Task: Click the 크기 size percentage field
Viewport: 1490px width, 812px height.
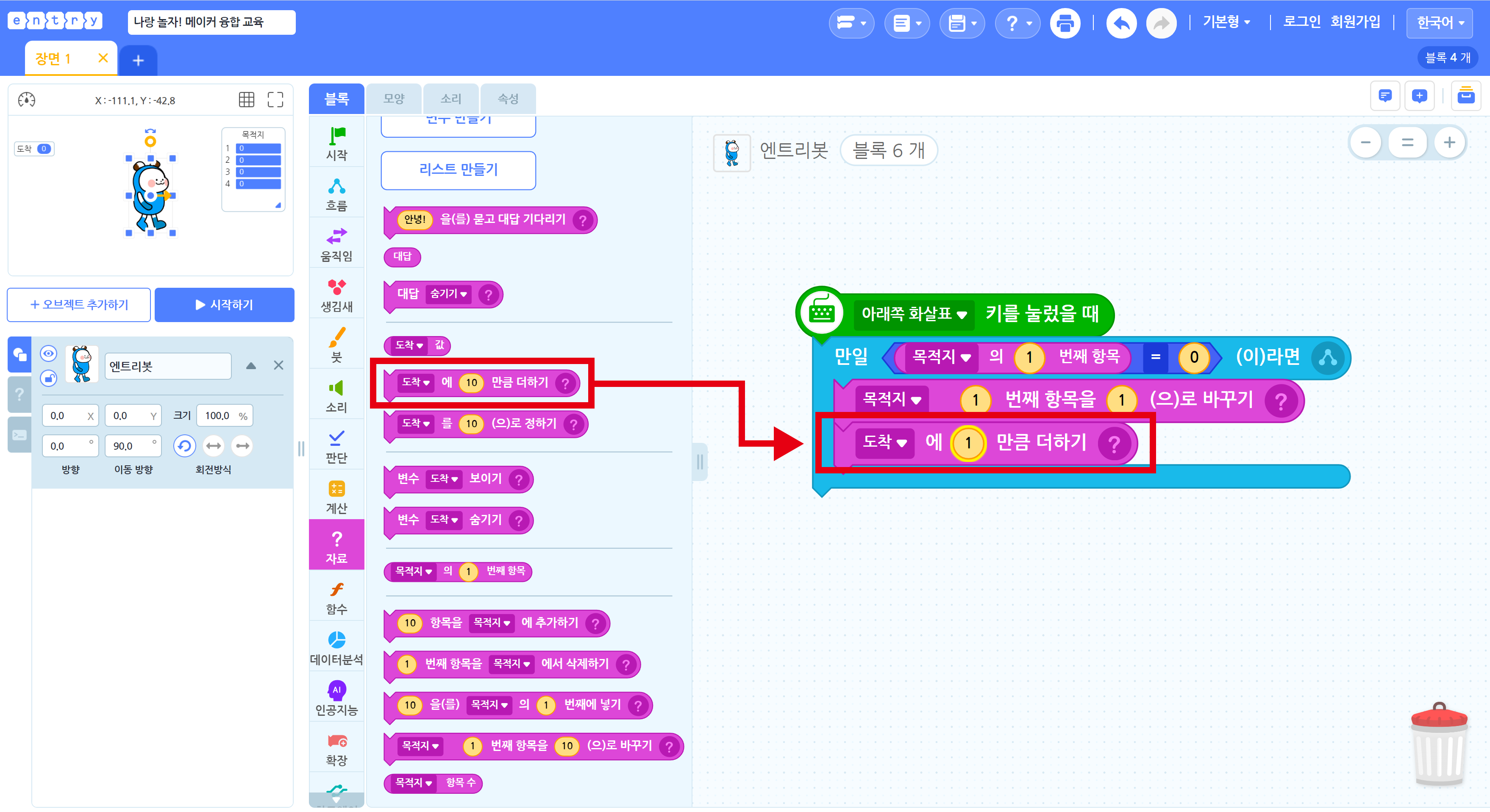Action: (x=225, y=416)
